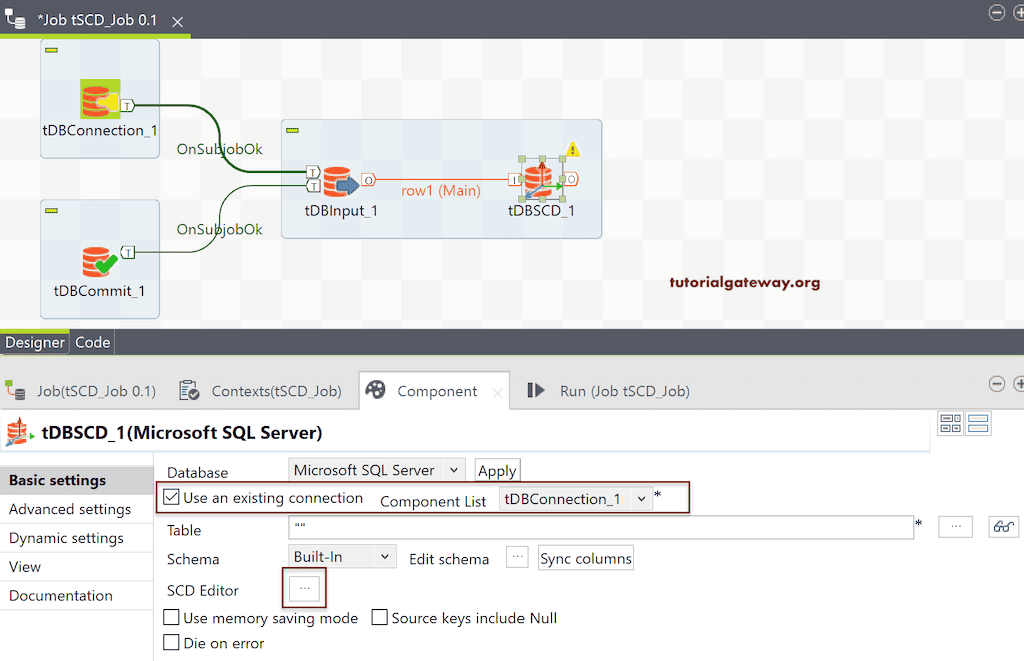Switch Component view to grid layout icon
Viewport: 1024px width, 661px height.
click(950, 423)
